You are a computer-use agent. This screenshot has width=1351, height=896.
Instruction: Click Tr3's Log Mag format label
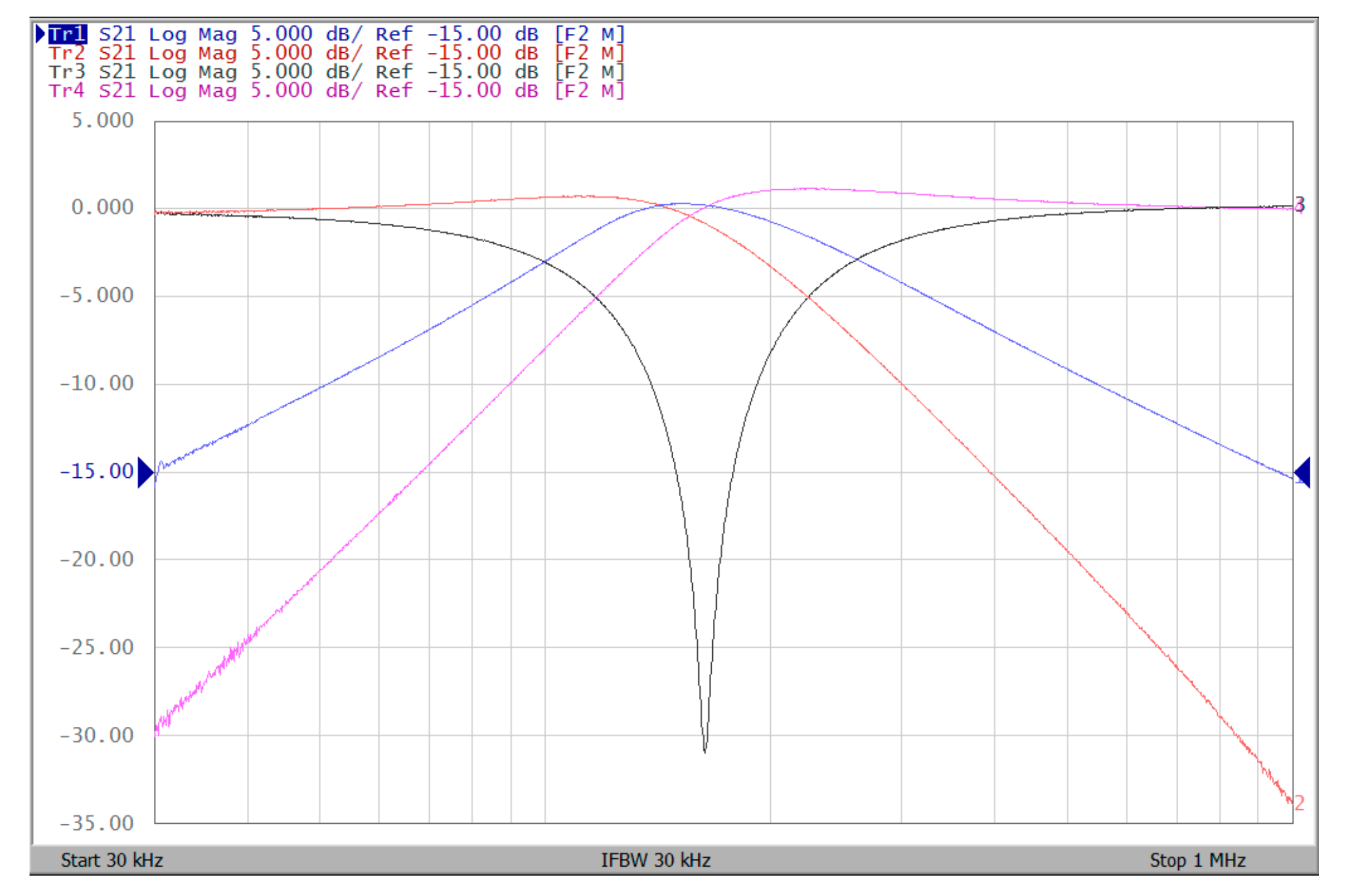(192, 72)
